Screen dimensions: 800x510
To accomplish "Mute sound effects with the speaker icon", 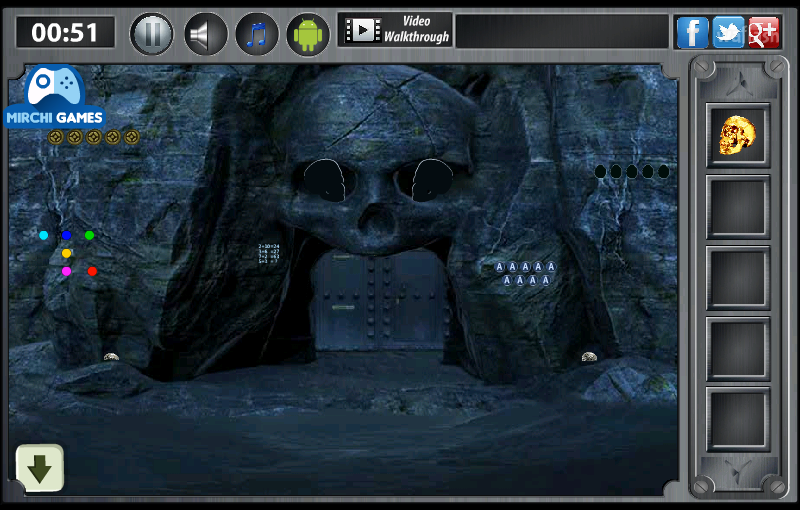I will (x=205, y=34).
